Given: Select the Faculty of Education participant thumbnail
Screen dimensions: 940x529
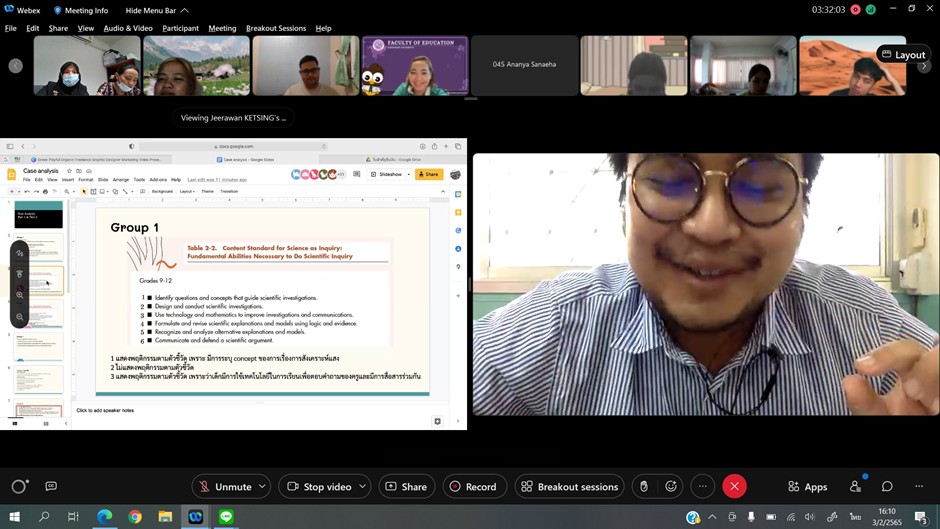Looking at the screenshot, I should click(415, 65).
